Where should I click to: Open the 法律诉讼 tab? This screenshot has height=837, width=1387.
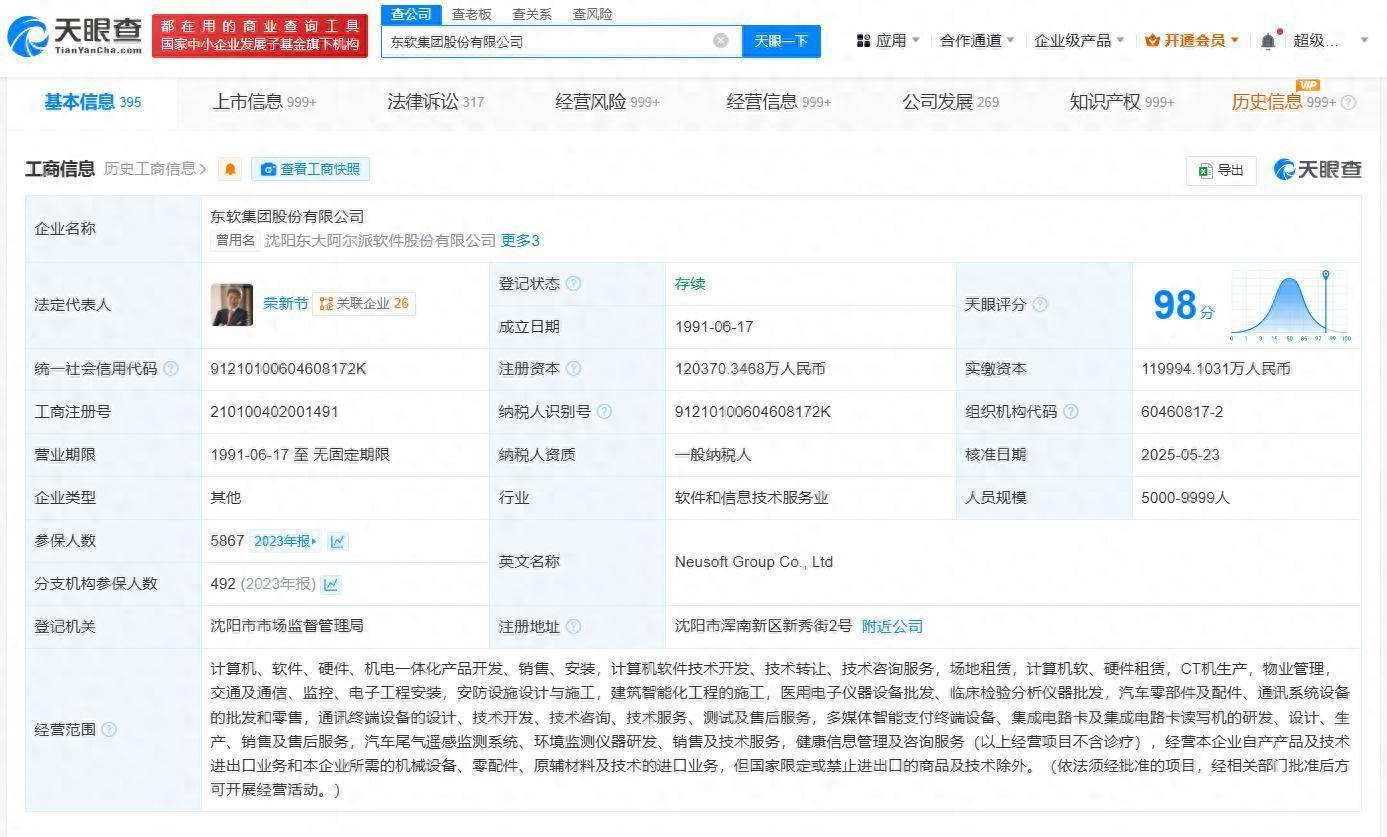pyautogui.click(x=435, y=102)
